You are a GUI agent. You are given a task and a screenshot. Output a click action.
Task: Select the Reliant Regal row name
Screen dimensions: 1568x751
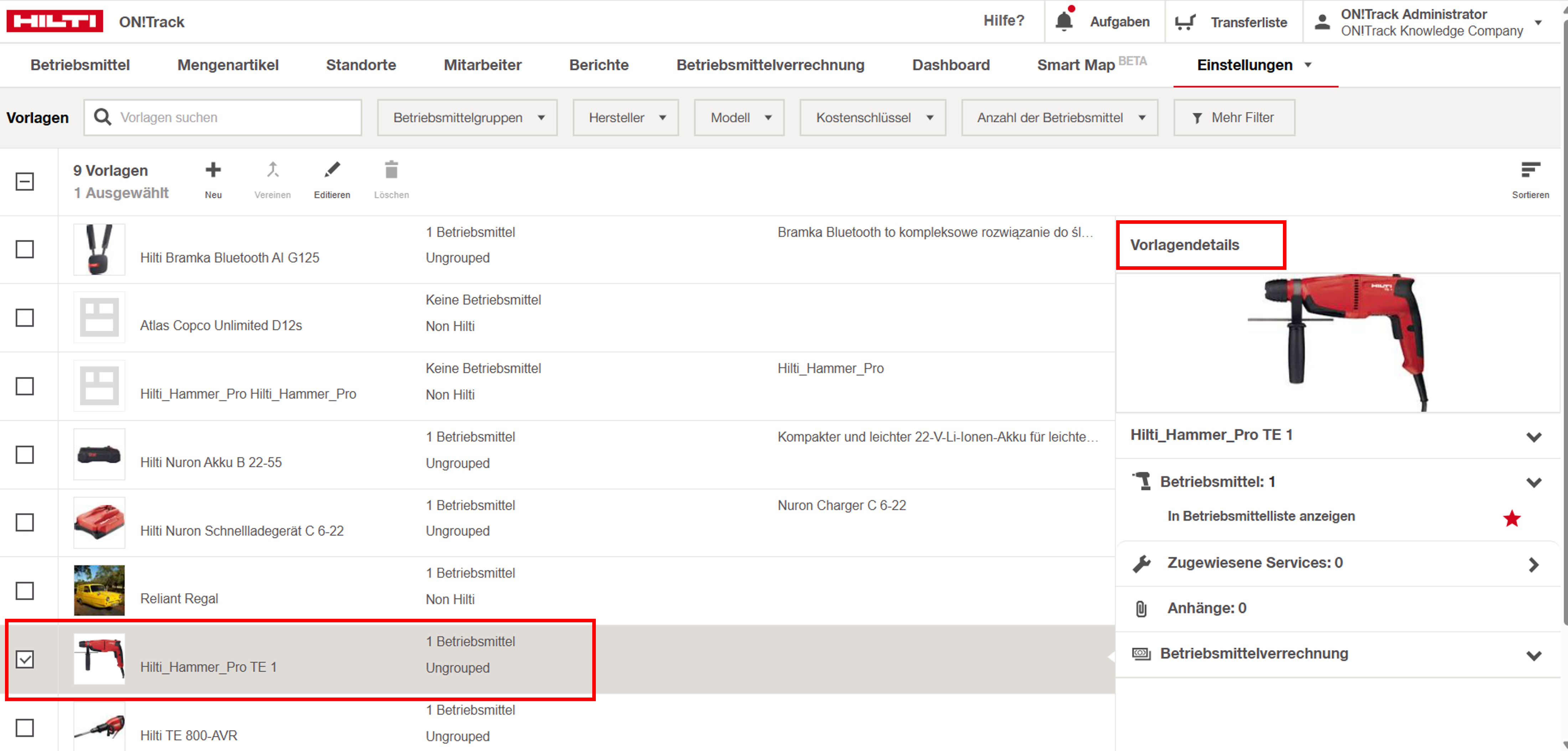tap(179, 599)
